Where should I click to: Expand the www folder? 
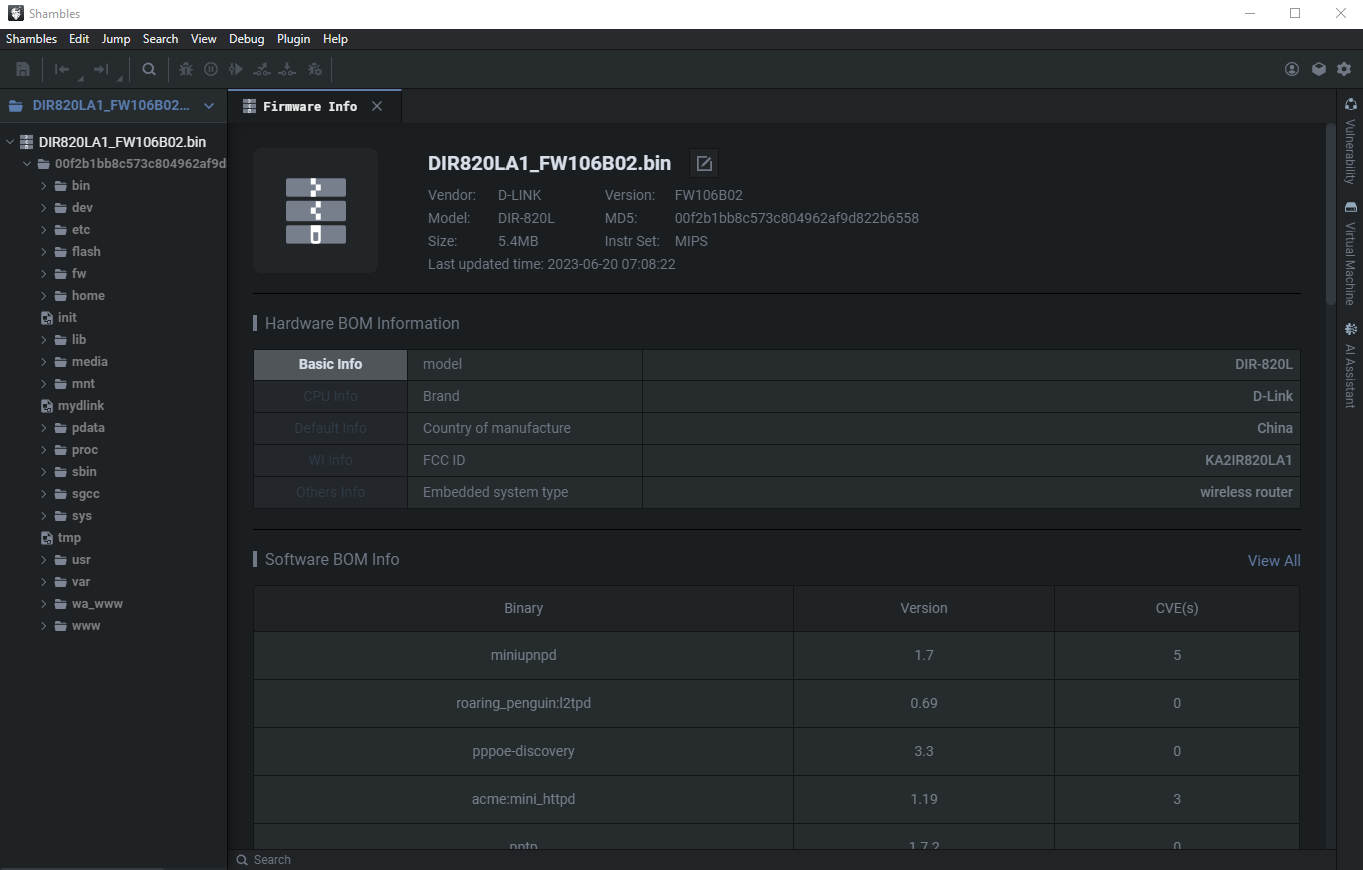[44, 626]
